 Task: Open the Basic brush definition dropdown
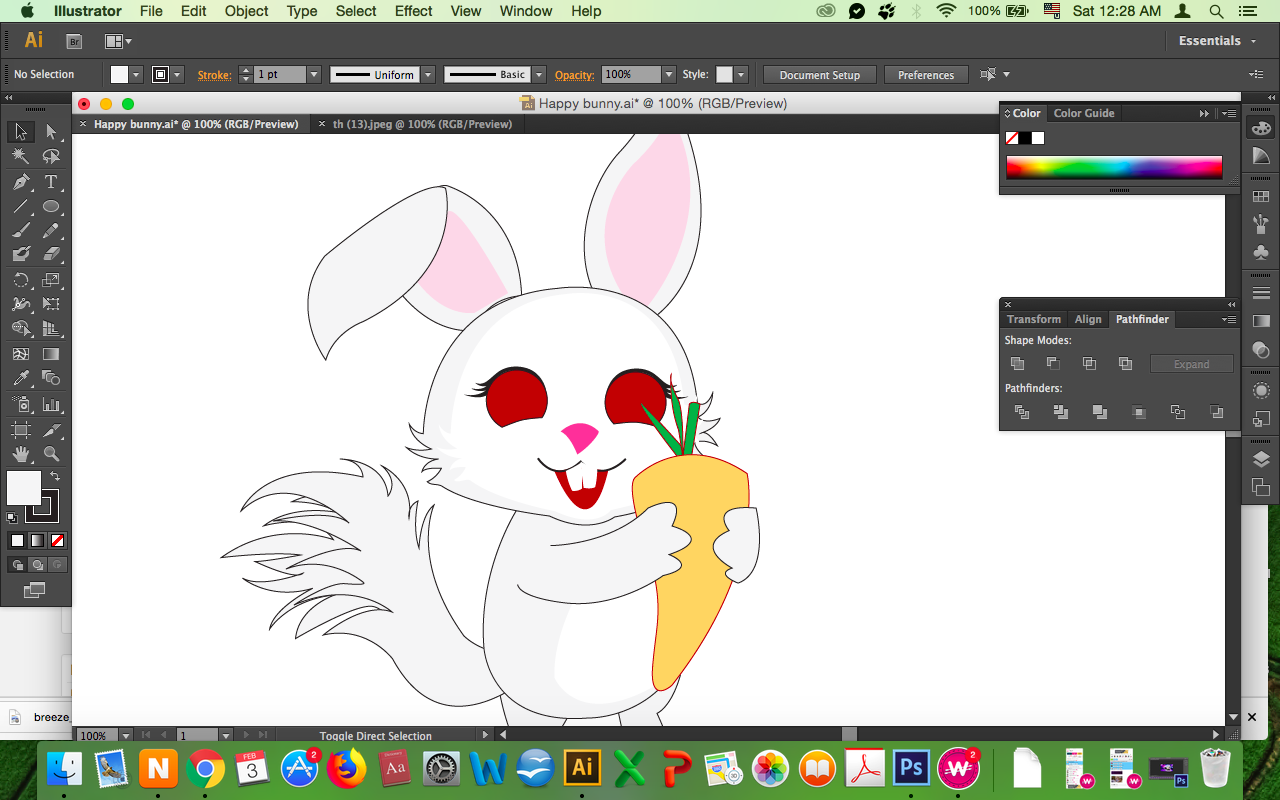pyautogui.click(x=539, y=75)
